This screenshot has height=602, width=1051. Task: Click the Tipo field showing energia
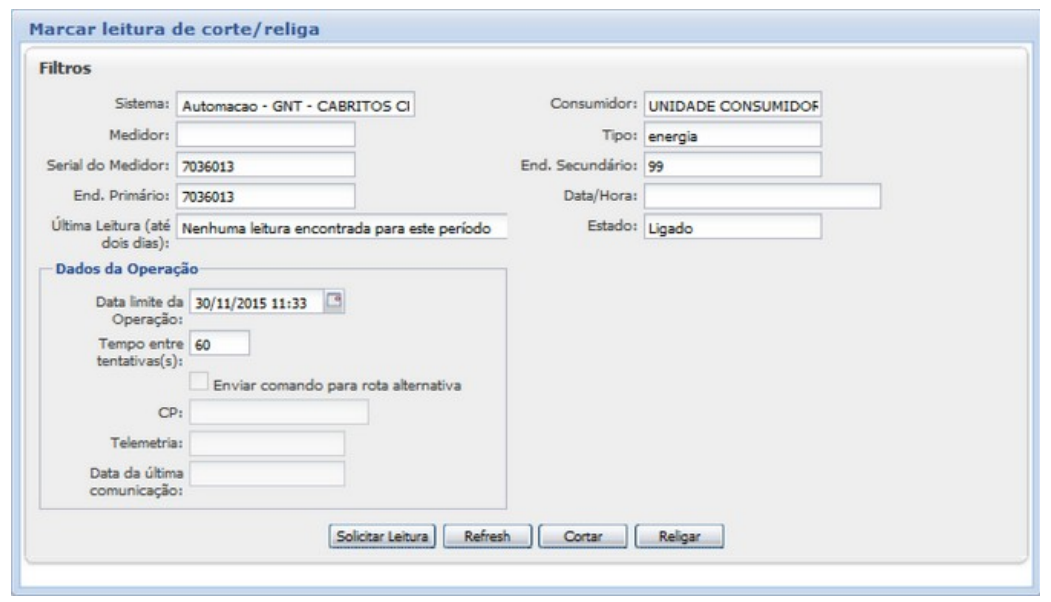(x=731, y=135)
